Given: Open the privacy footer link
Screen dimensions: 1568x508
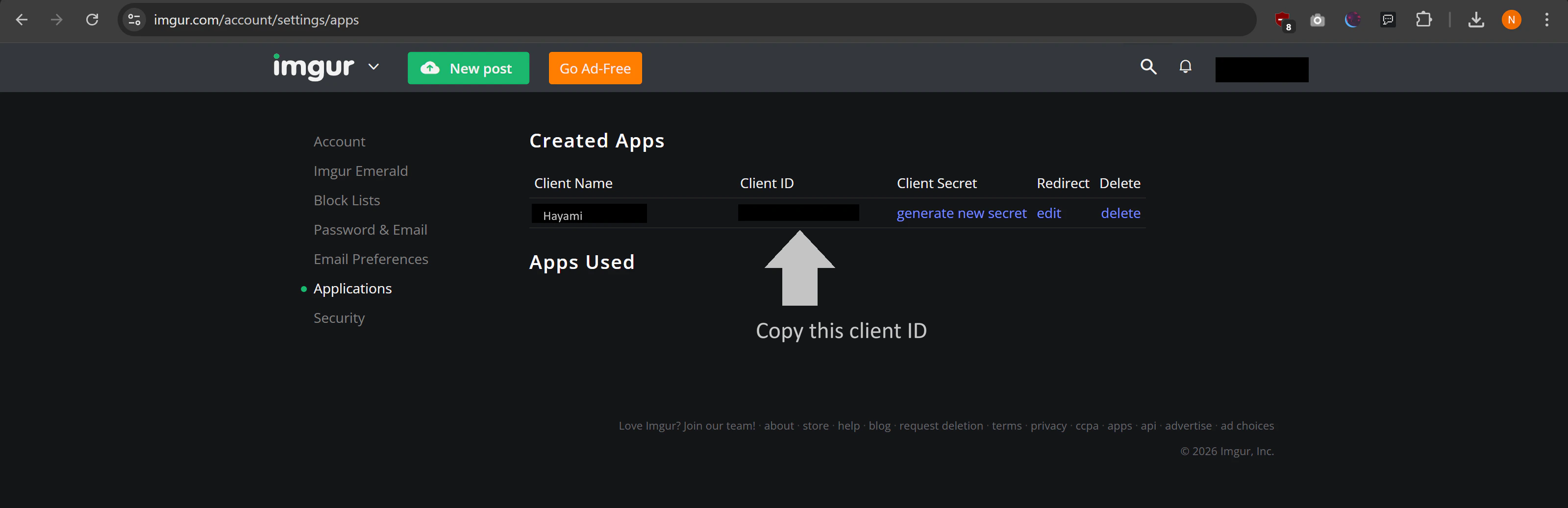Looking at the screenshot, I should click(x=1048, y=426).
